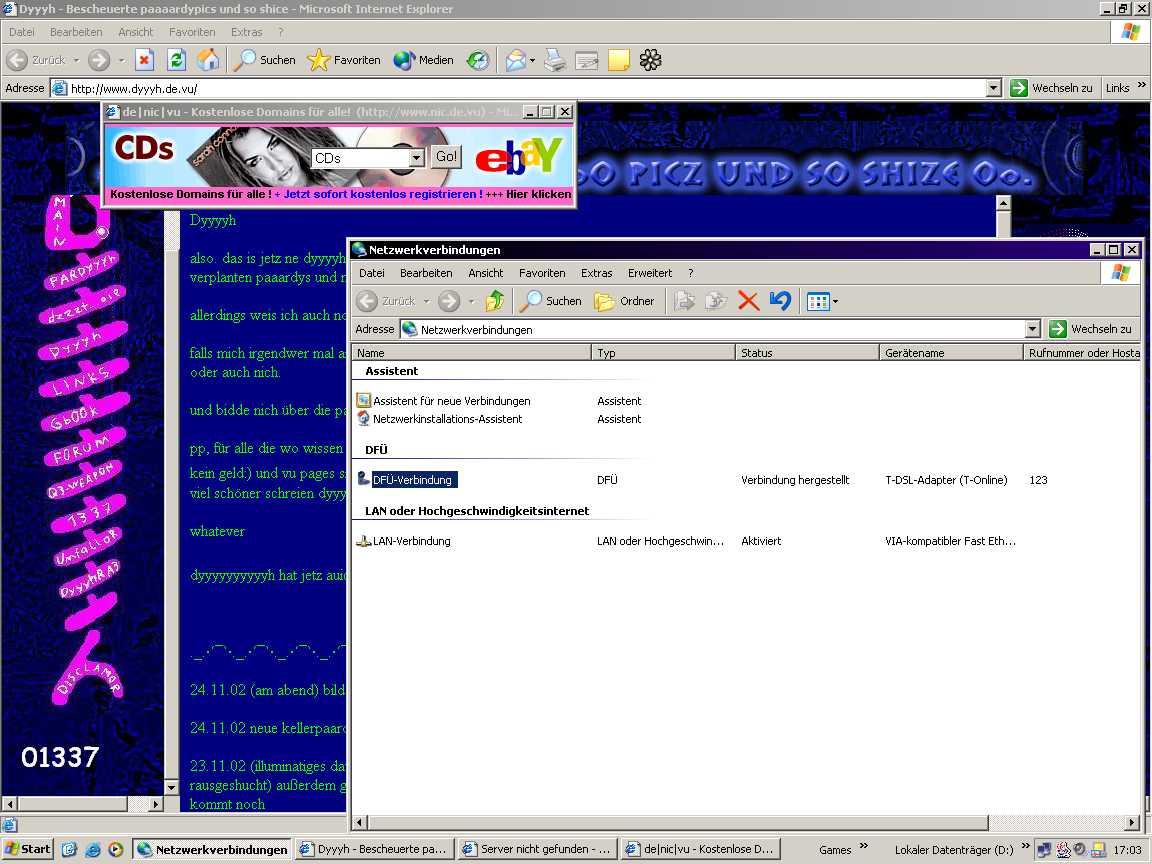
Task: Go up one folder level in Netzwerkverbindungen
Action: tap(495, 301)
